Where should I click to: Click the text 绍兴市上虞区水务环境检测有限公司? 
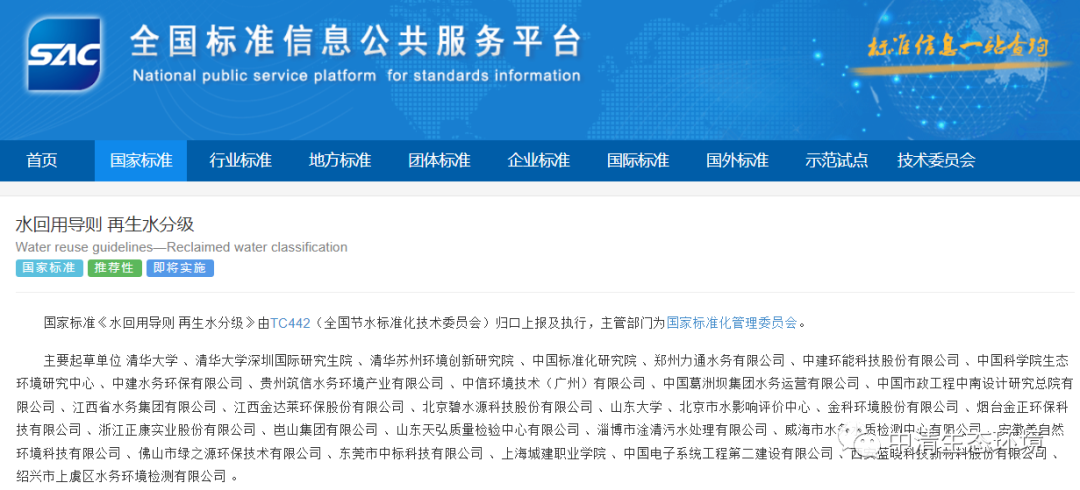tap(121, 476)
